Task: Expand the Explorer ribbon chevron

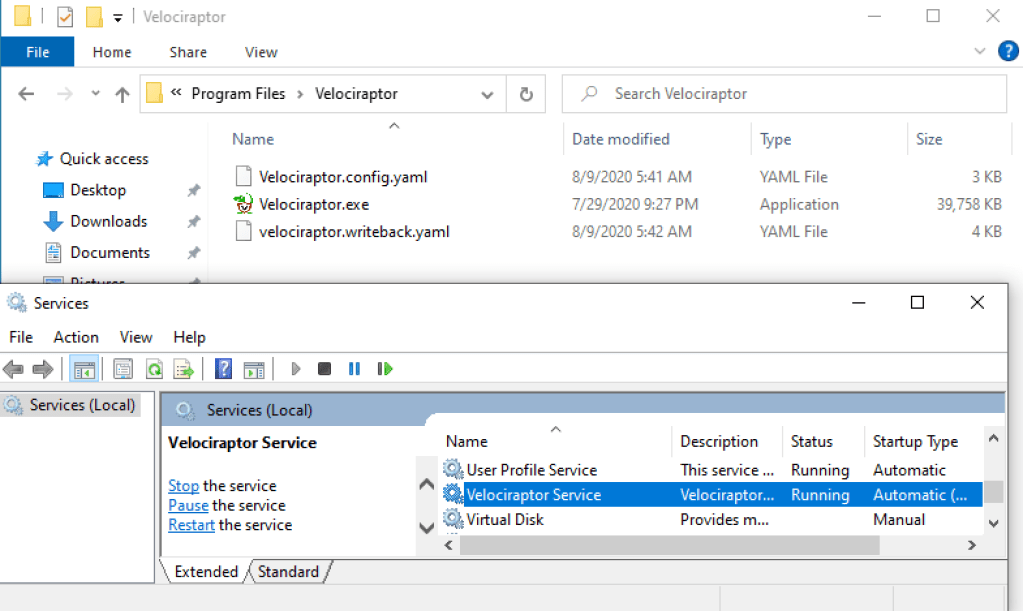Action: coord(979,52)
